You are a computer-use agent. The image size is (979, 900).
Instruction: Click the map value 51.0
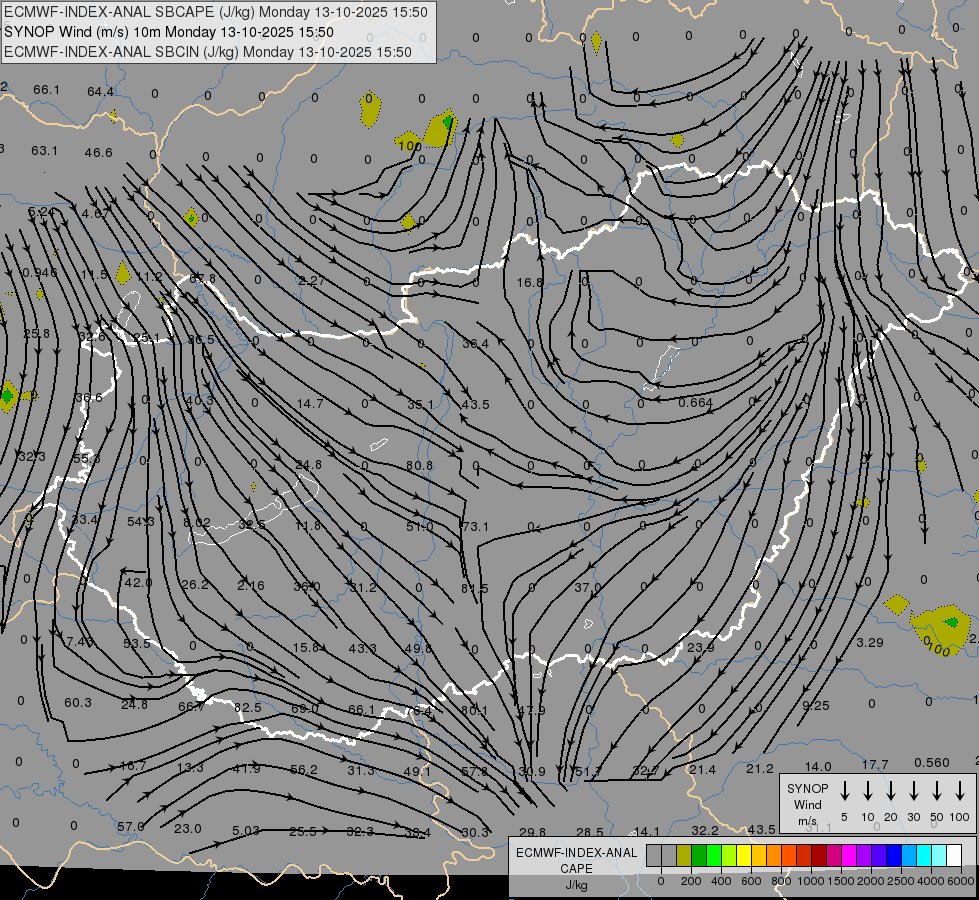click(x=420, y=527)
